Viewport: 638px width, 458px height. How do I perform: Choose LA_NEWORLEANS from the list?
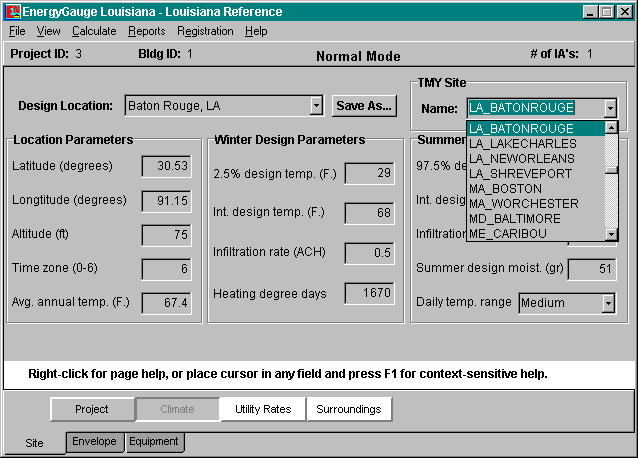pos(535,159)
